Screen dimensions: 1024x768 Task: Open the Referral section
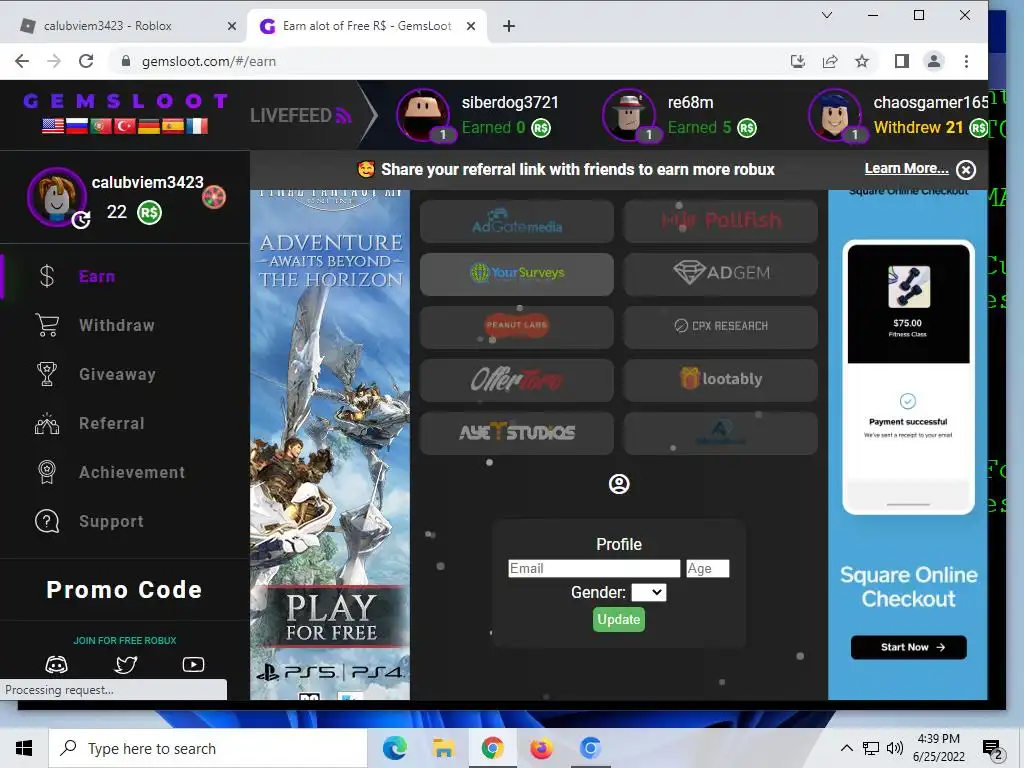click(111, 423)
